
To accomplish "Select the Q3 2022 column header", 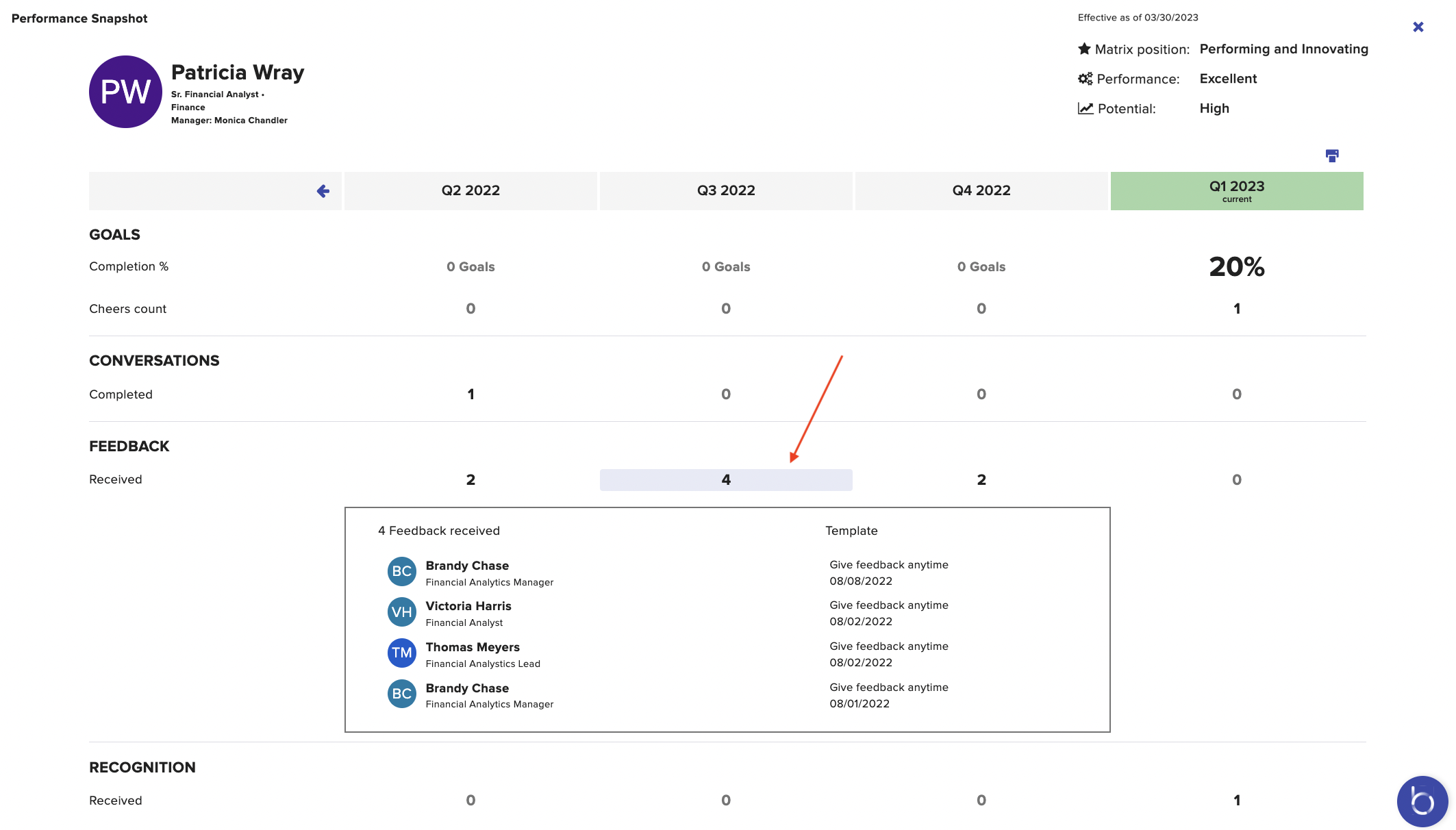I will click(x=726, y=191).
